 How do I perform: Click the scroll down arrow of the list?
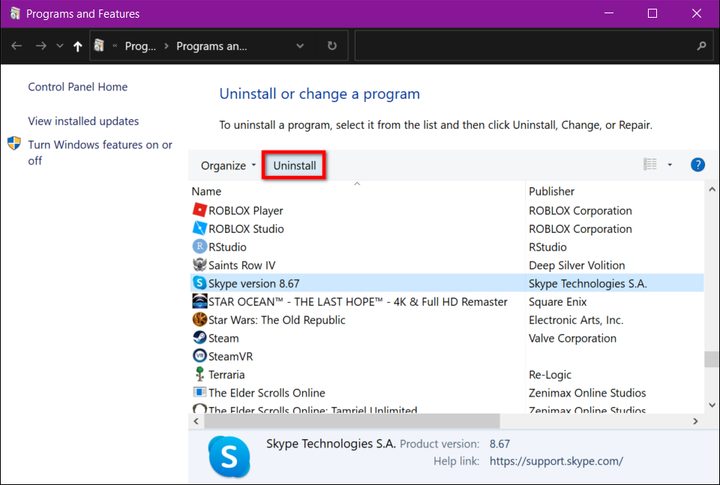[x=712, y=405]
